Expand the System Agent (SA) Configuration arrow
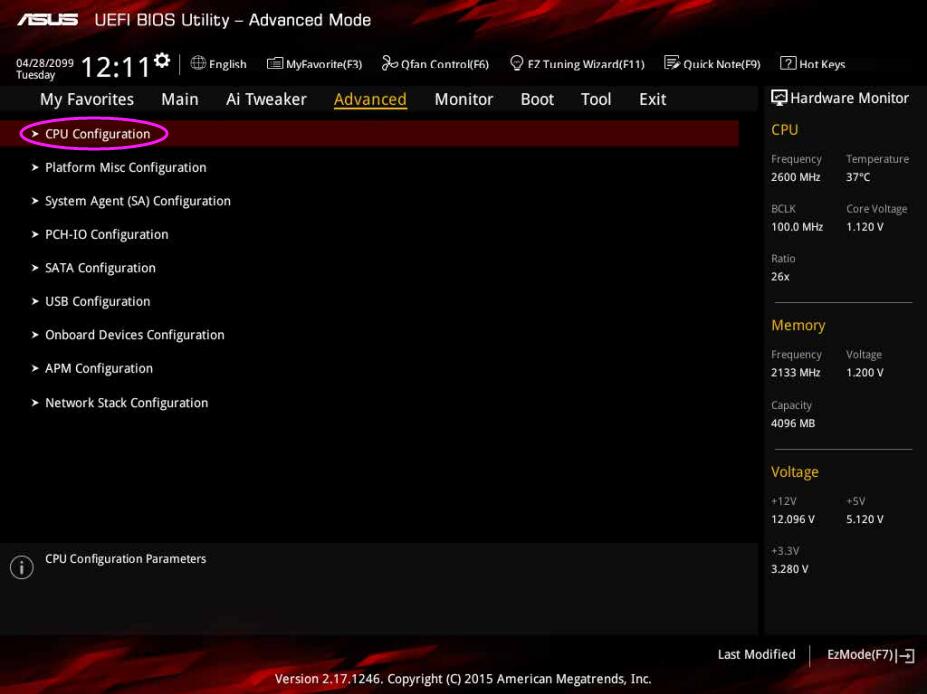The height and width of the screenshot is (694, 927). point(35,201)
